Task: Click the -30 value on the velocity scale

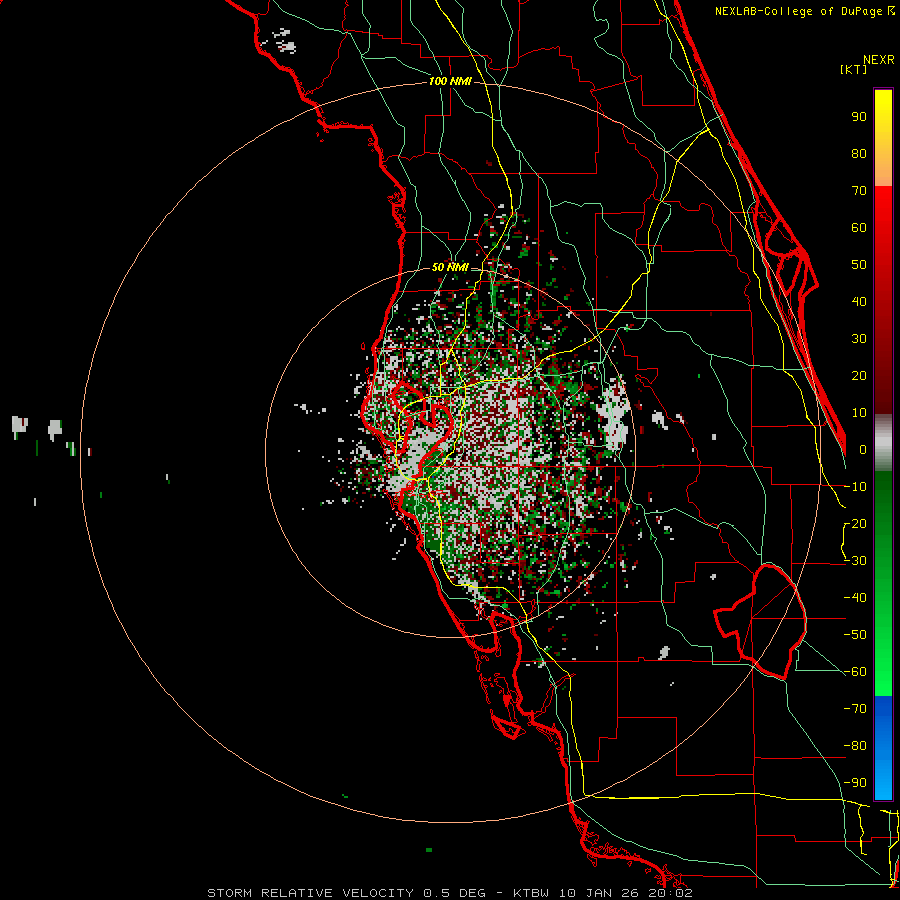Action: 855,561
